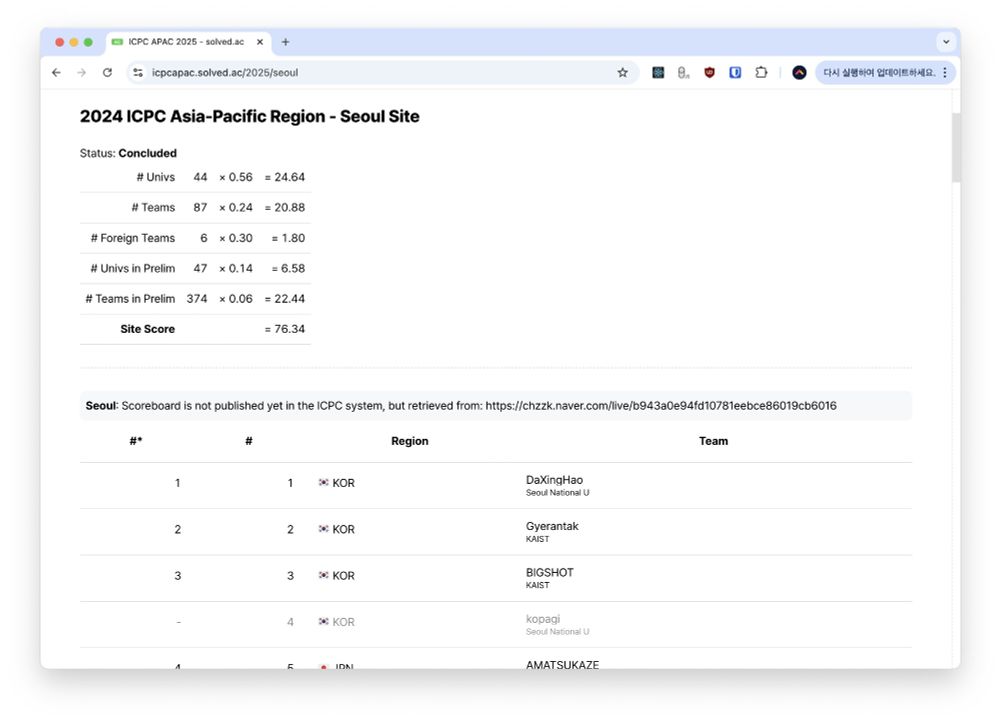Click 'Seoul National U' under DaXingHao

[557, 493]
